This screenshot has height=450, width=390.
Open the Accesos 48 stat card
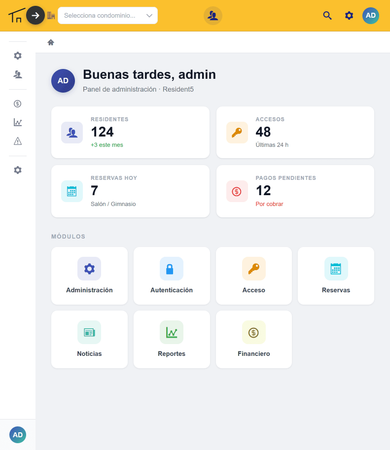pyautogui.click(x=295, y=132)
